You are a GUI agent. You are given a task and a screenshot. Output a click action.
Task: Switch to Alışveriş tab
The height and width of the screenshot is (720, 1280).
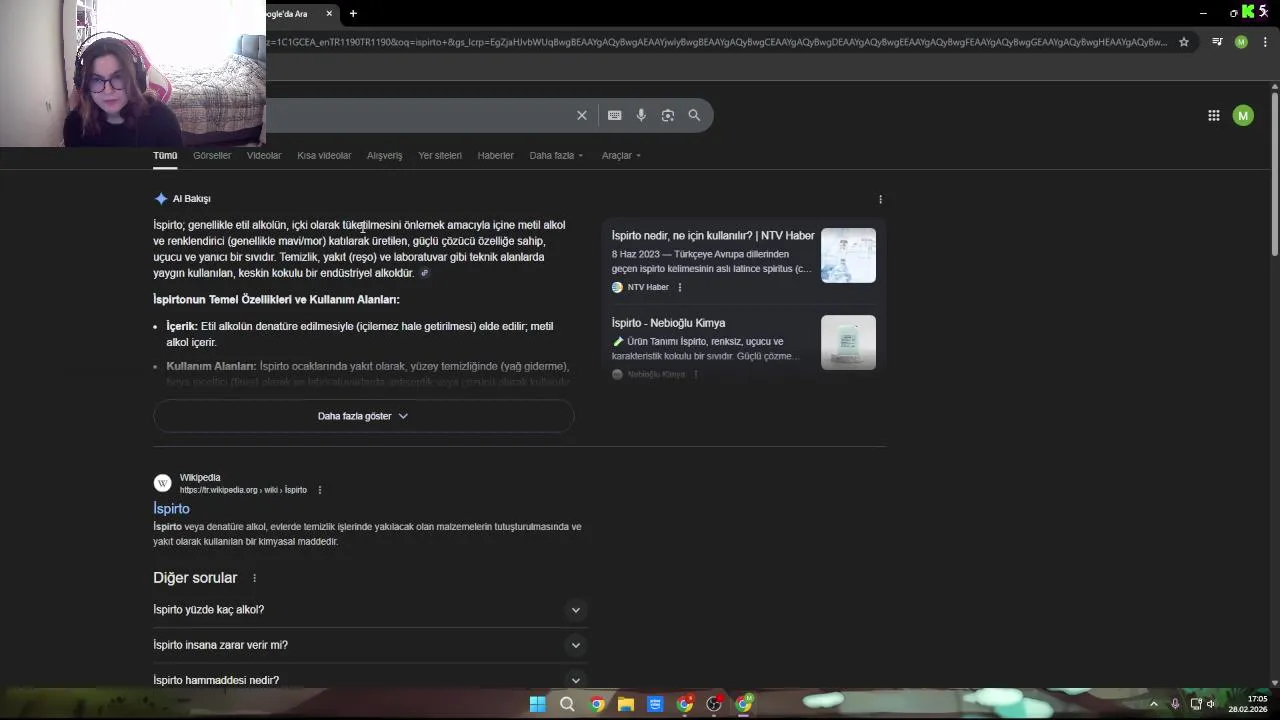tap(384, 156)
